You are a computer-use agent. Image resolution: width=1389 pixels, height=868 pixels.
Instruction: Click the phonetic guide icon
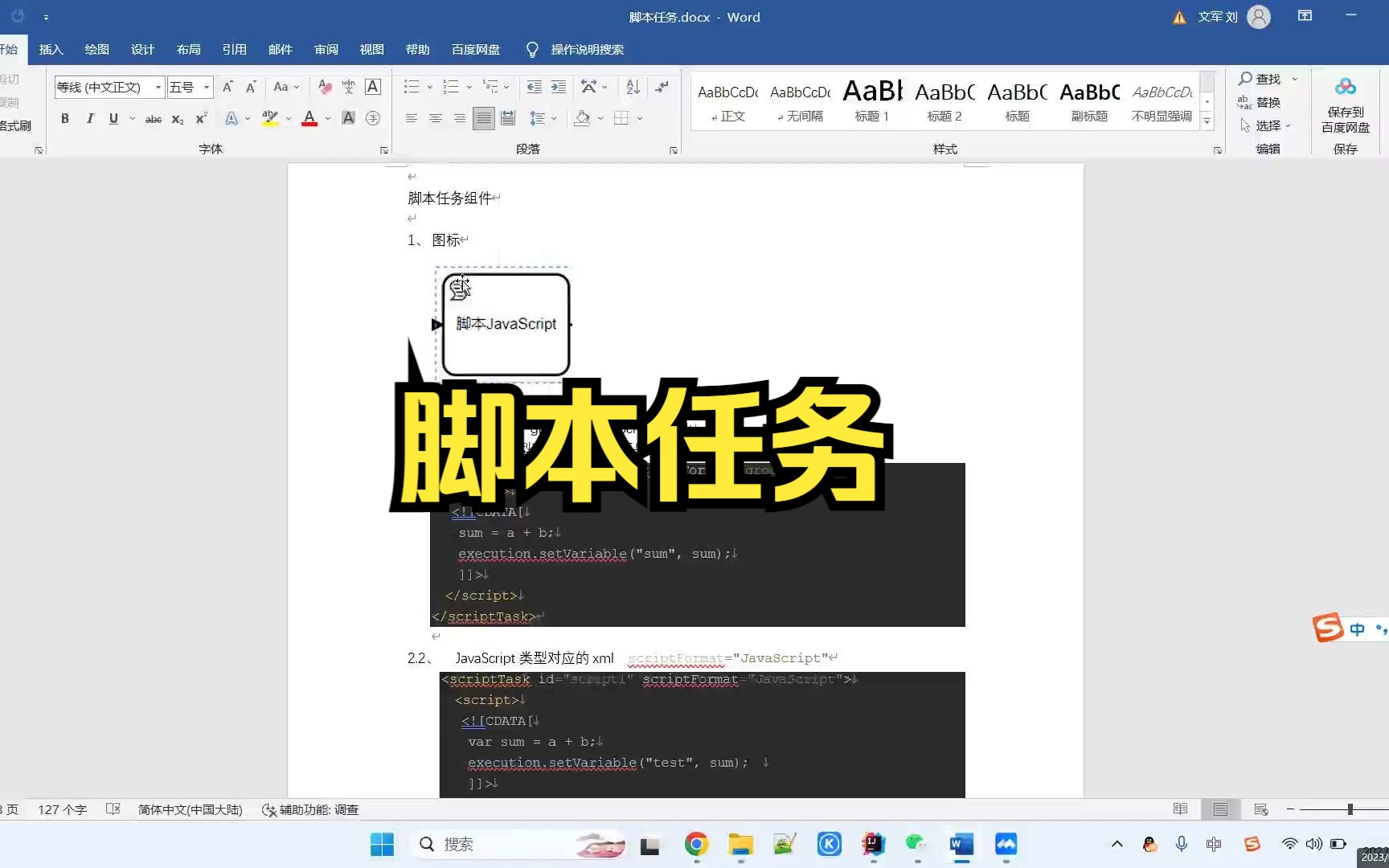(348, 87)
